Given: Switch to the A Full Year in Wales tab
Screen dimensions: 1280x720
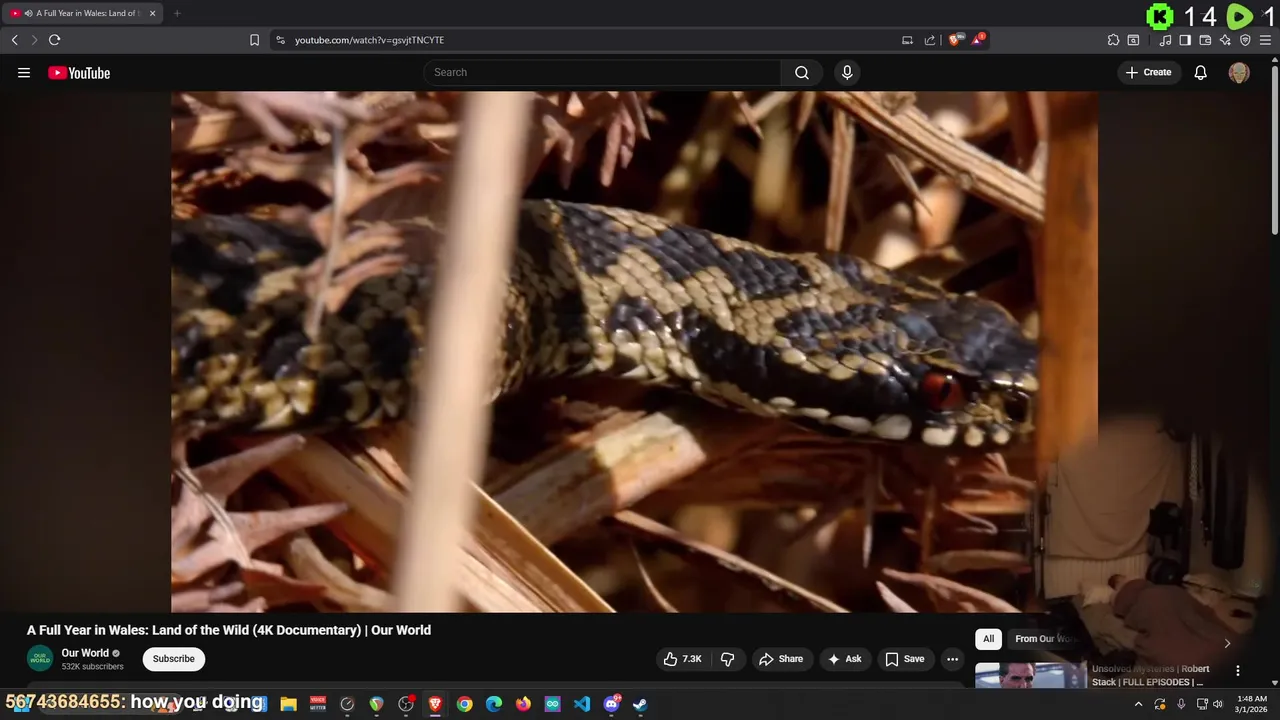Looking at the screenshot, I should 82,13.
